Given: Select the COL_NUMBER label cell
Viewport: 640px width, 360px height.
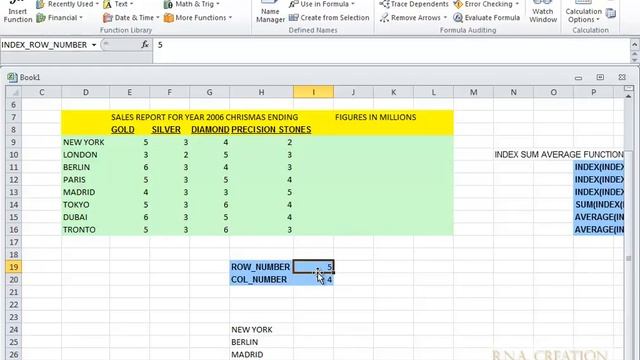Looking at the screenshot, I should coord(261,280).
